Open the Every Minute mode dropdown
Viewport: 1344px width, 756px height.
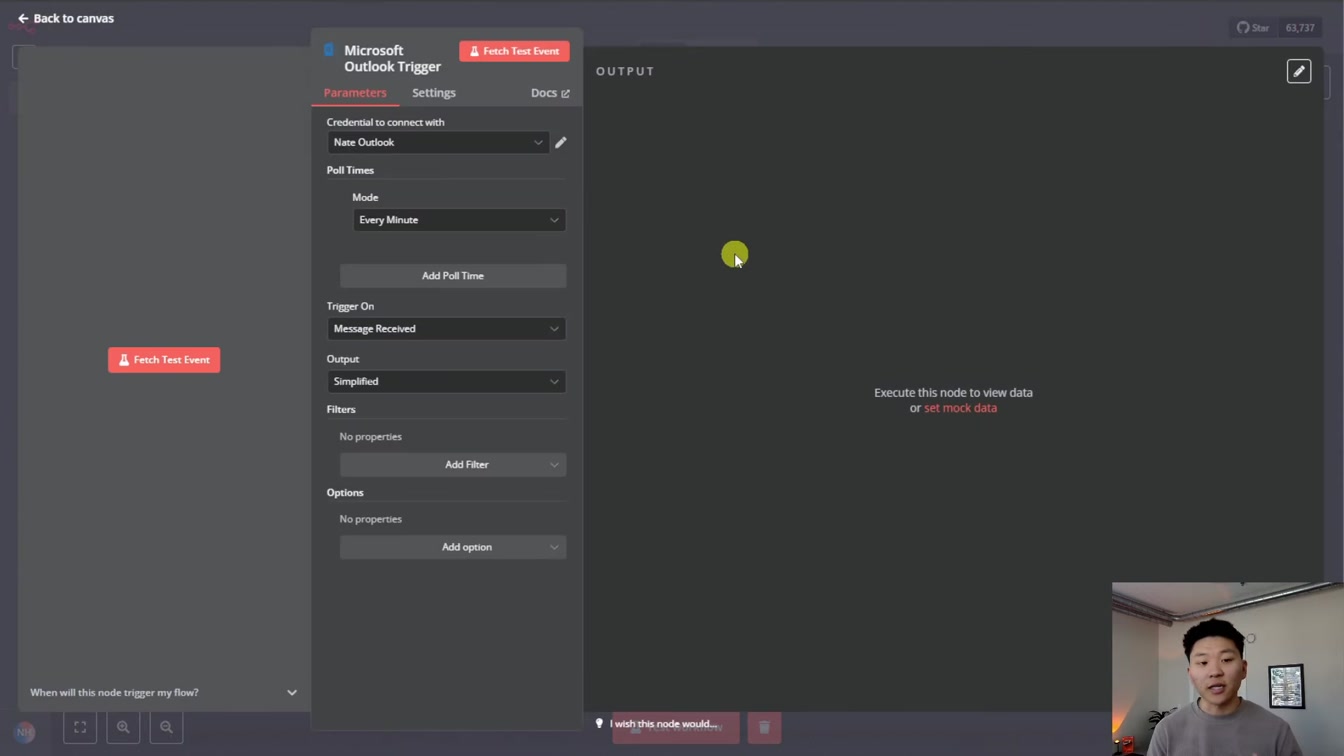(x=459, y=220)
